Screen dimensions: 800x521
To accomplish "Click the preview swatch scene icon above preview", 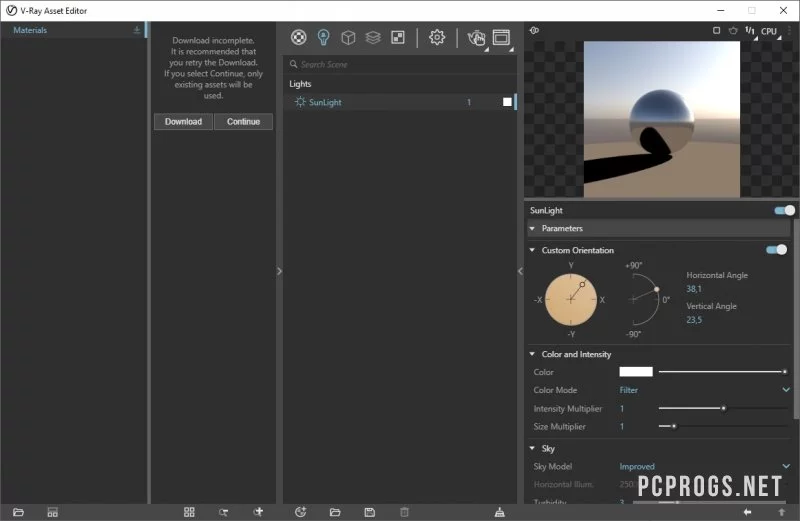I will [534, 30].
